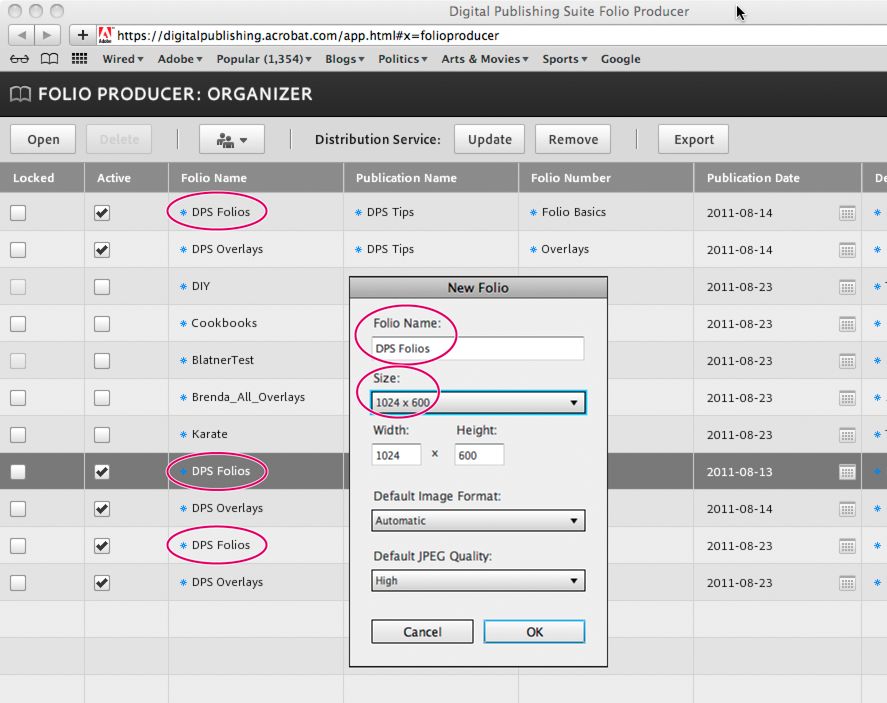This screenshot has width=887, height=703.
Task: Open calendar picker in Karate row
Action: tap(847, 435)
